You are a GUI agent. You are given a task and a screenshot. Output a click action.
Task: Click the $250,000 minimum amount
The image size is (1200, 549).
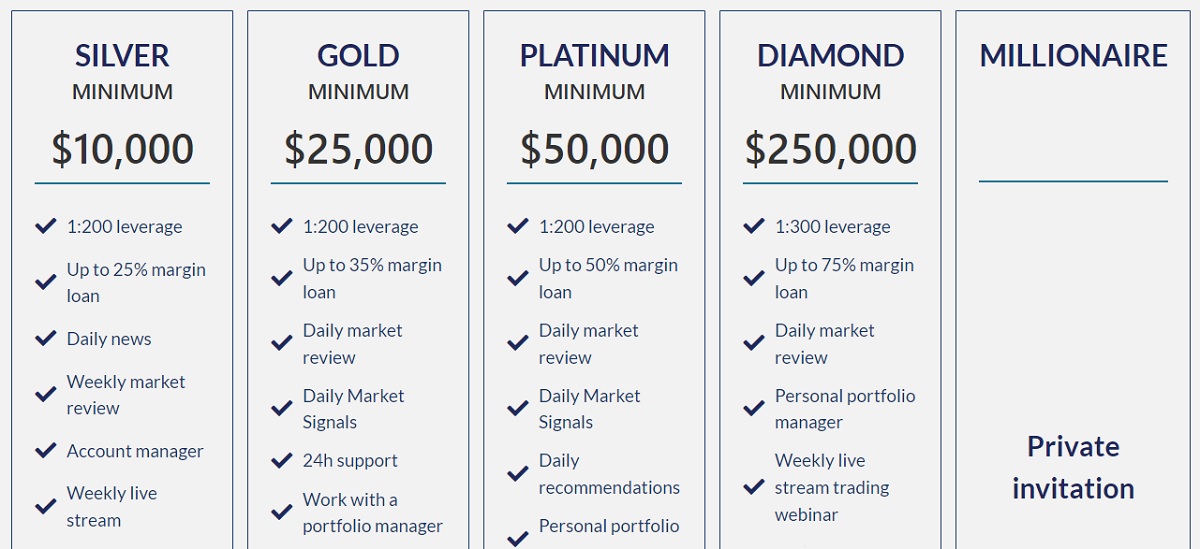tap(830, 149)
